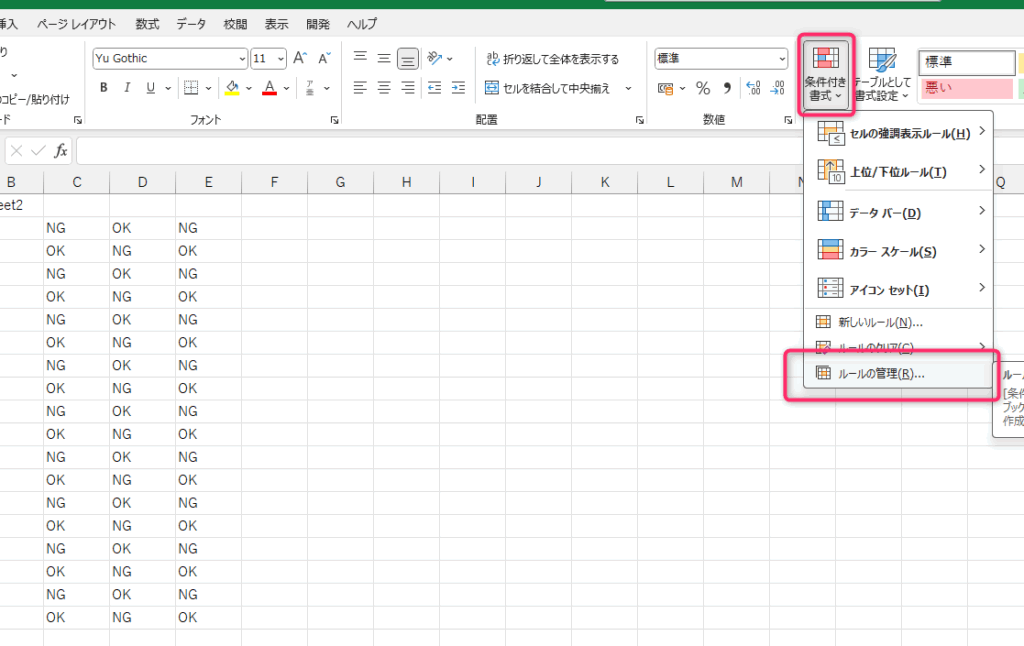Click the insert function fx icon
Screen dimensions: 1024x646
click(61, 151)
